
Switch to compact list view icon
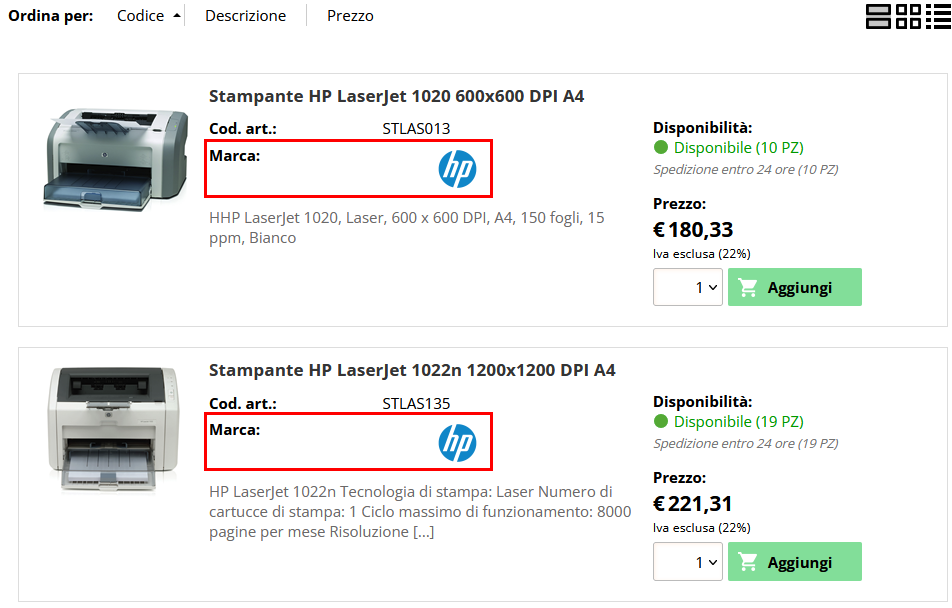click(x=938, y=16)
